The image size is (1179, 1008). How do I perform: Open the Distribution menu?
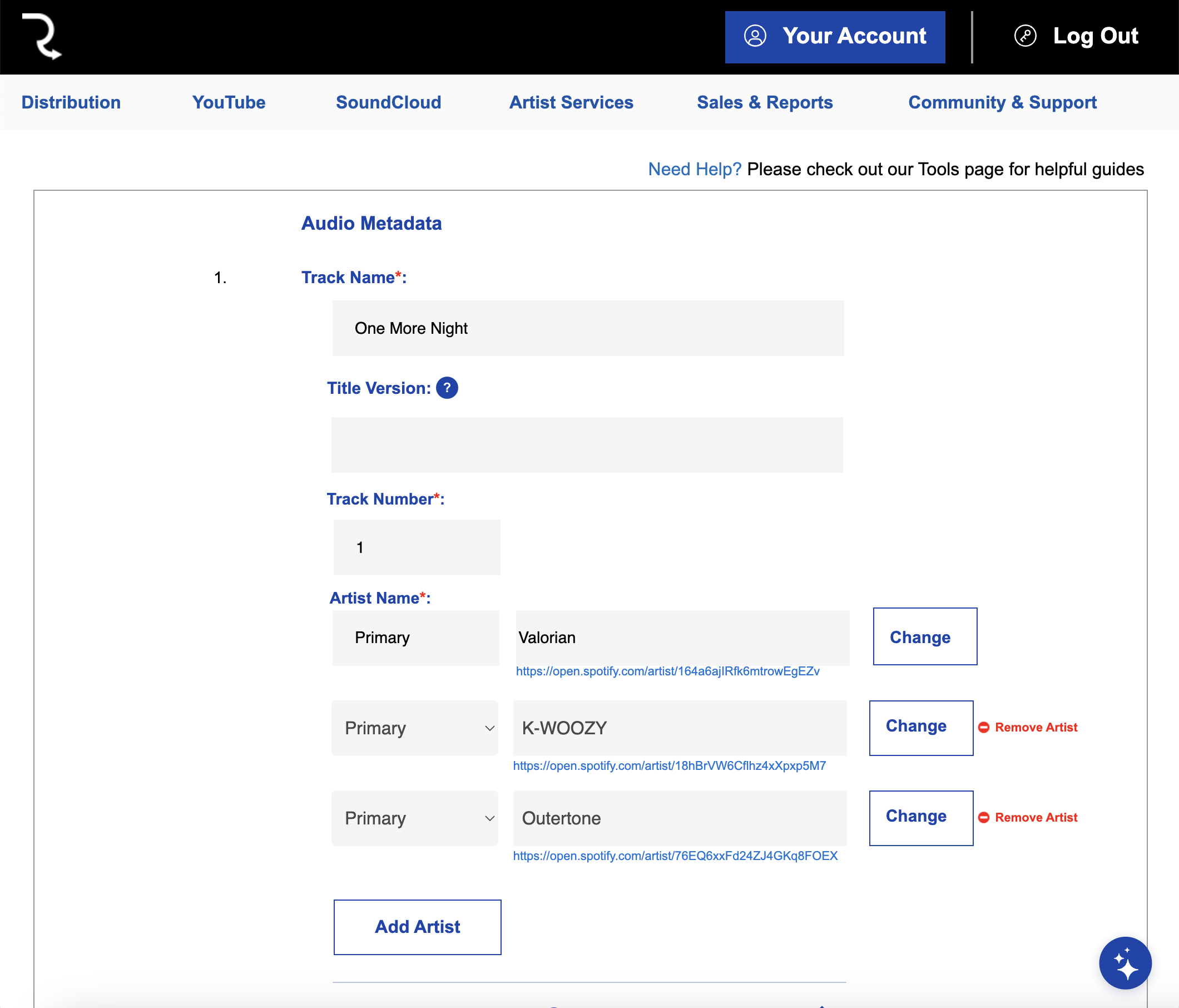tap(71, 102)
